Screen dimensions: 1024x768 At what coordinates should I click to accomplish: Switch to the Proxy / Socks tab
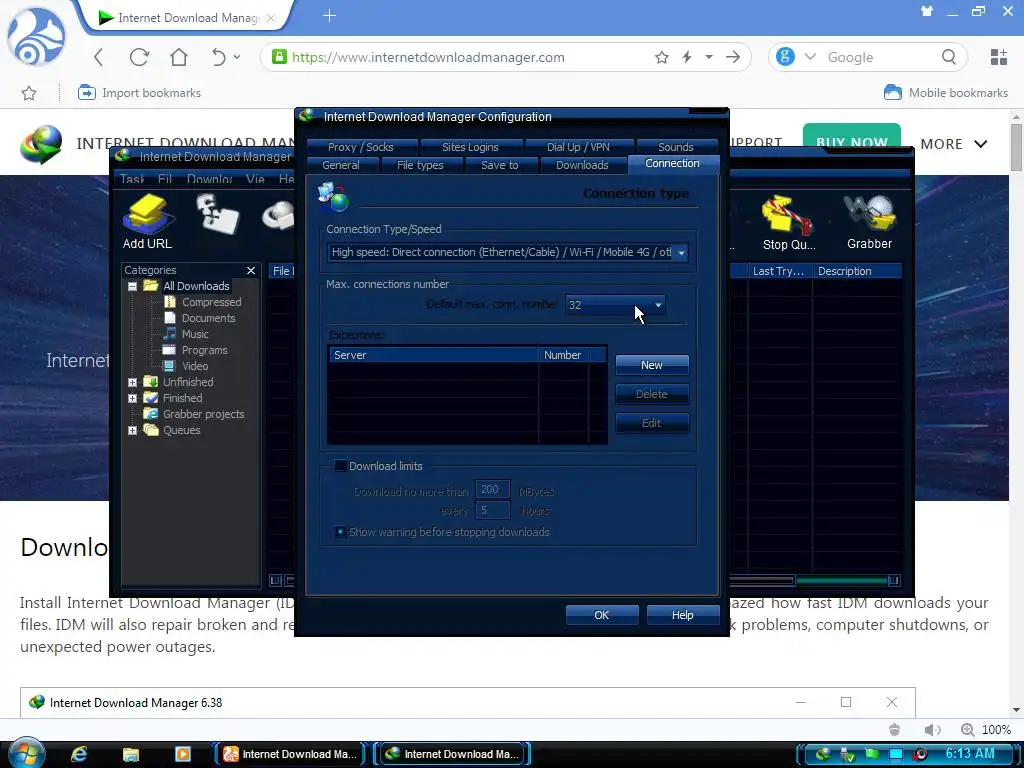point(361,147)
